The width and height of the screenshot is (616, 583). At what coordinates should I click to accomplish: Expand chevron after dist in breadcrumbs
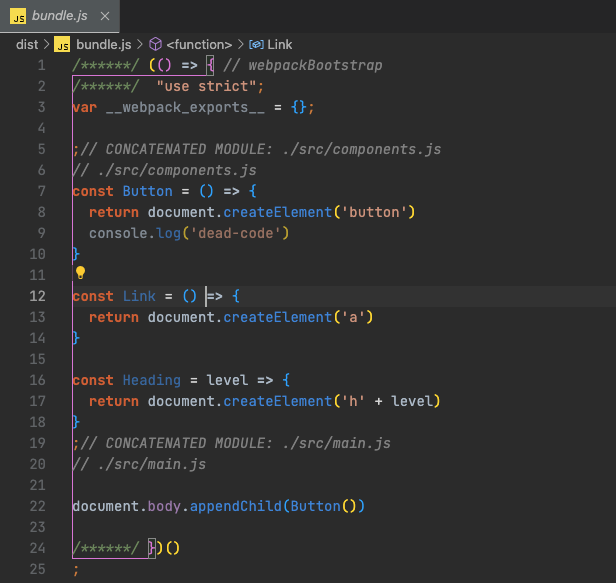tap(46, 44)
